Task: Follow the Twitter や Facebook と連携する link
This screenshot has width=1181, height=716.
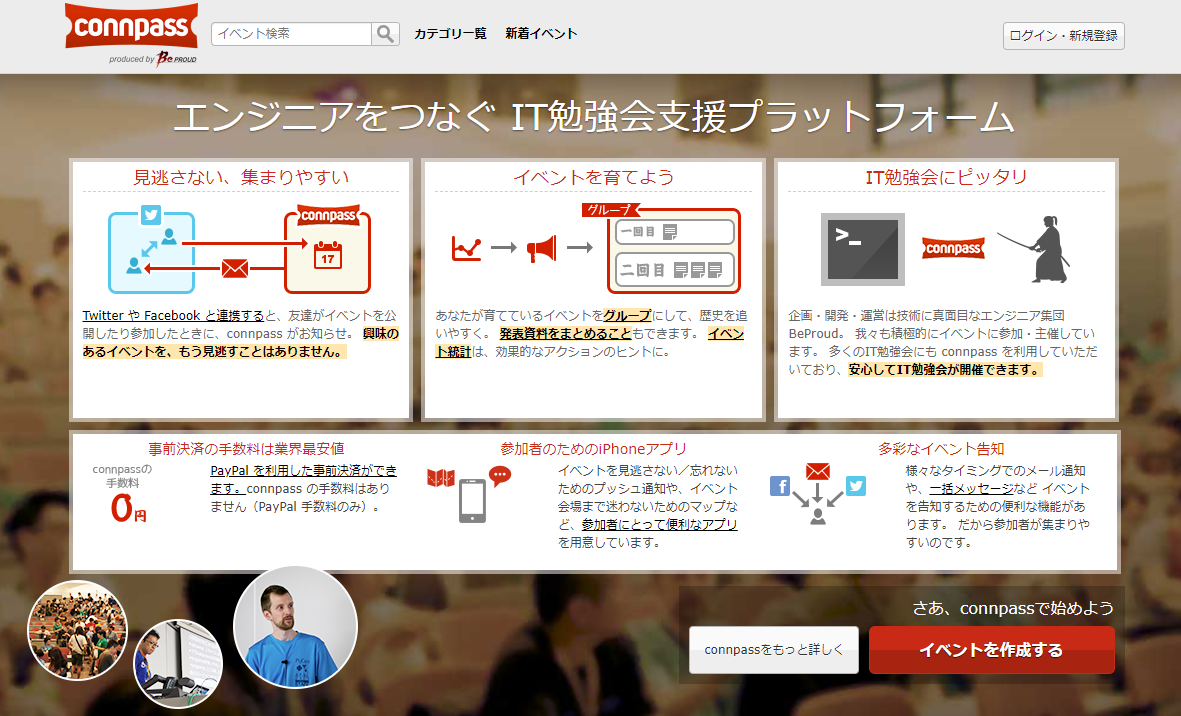Action: [x=173, y=315]
